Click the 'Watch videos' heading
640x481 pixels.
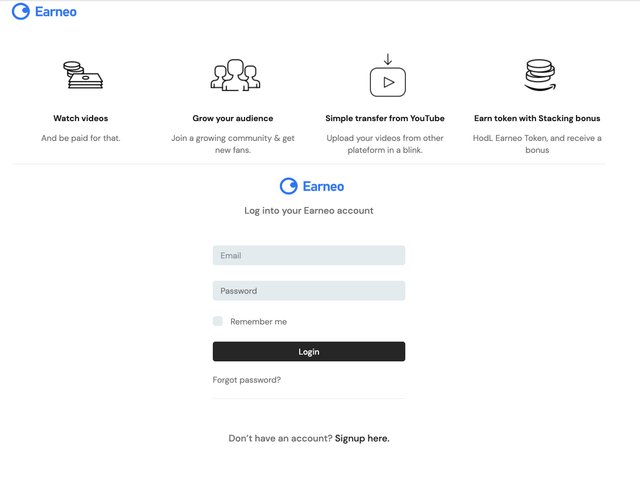[x=81, y=118]
